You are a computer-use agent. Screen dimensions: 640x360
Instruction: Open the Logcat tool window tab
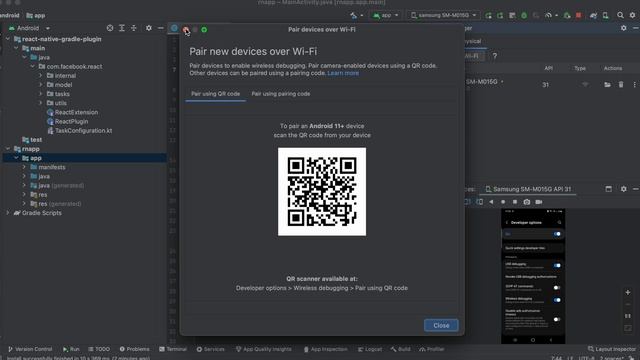(370, 349)
